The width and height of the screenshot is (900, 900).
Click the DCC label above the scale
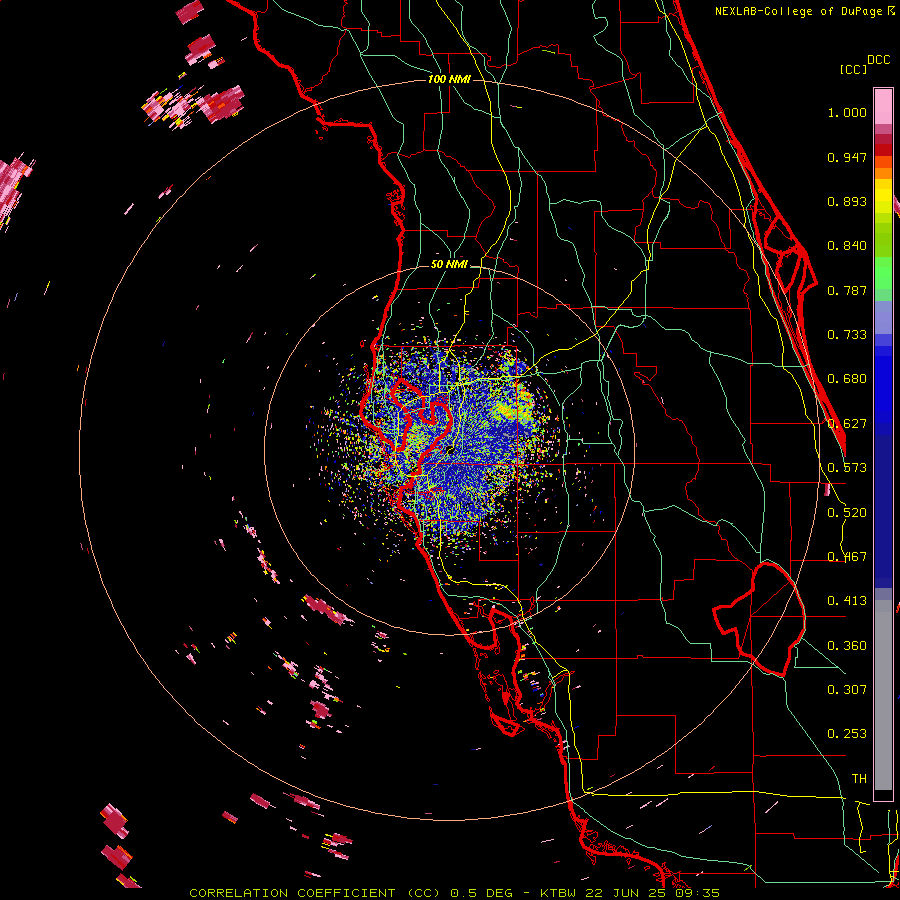[x=879, y=60]
